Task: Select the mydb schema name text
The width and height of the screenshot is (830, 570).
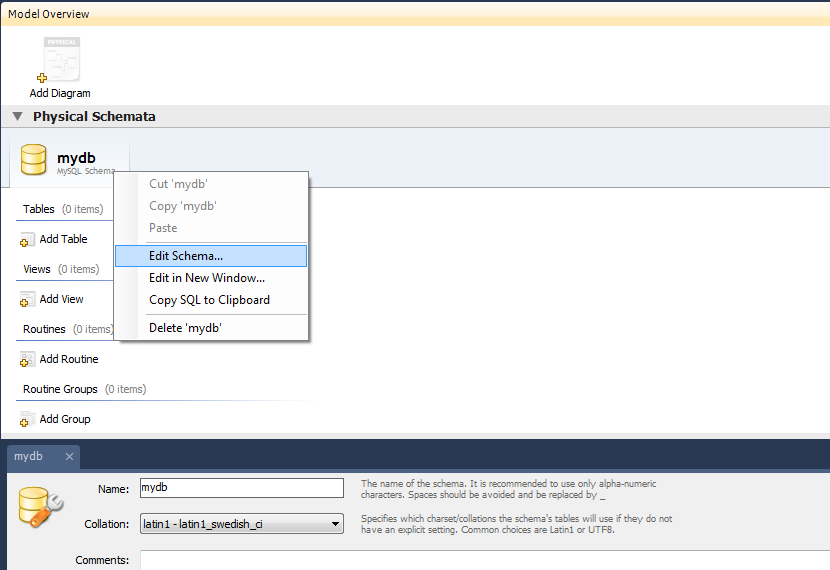Action: point(76,158)
